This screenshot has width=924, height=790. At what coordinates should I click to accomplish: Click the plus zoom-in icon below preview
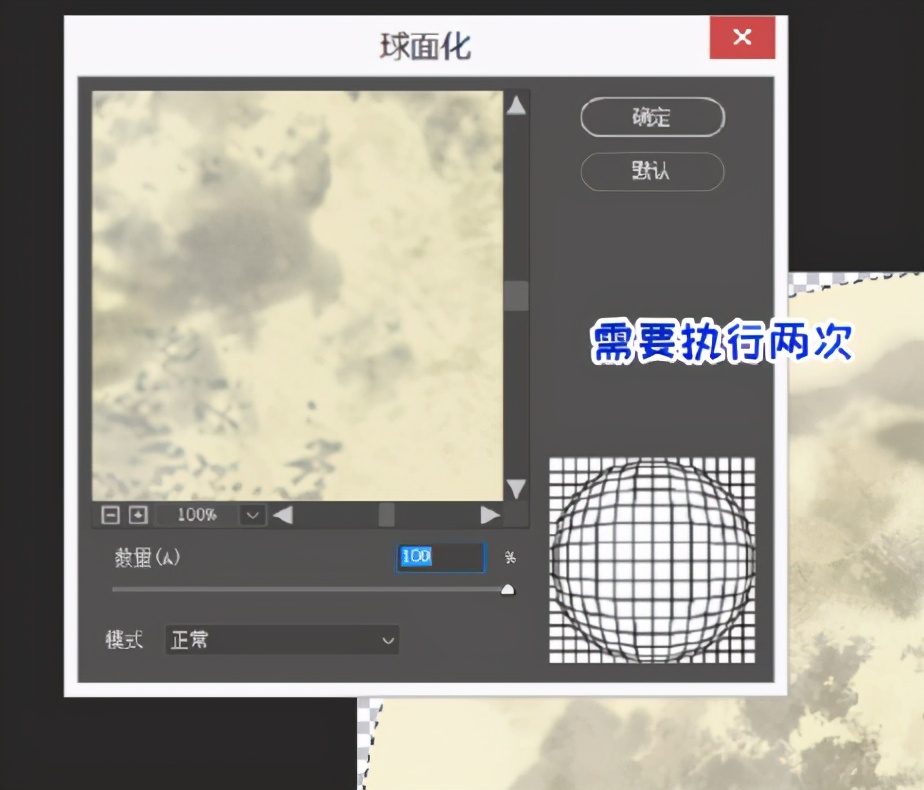point(138,515)
